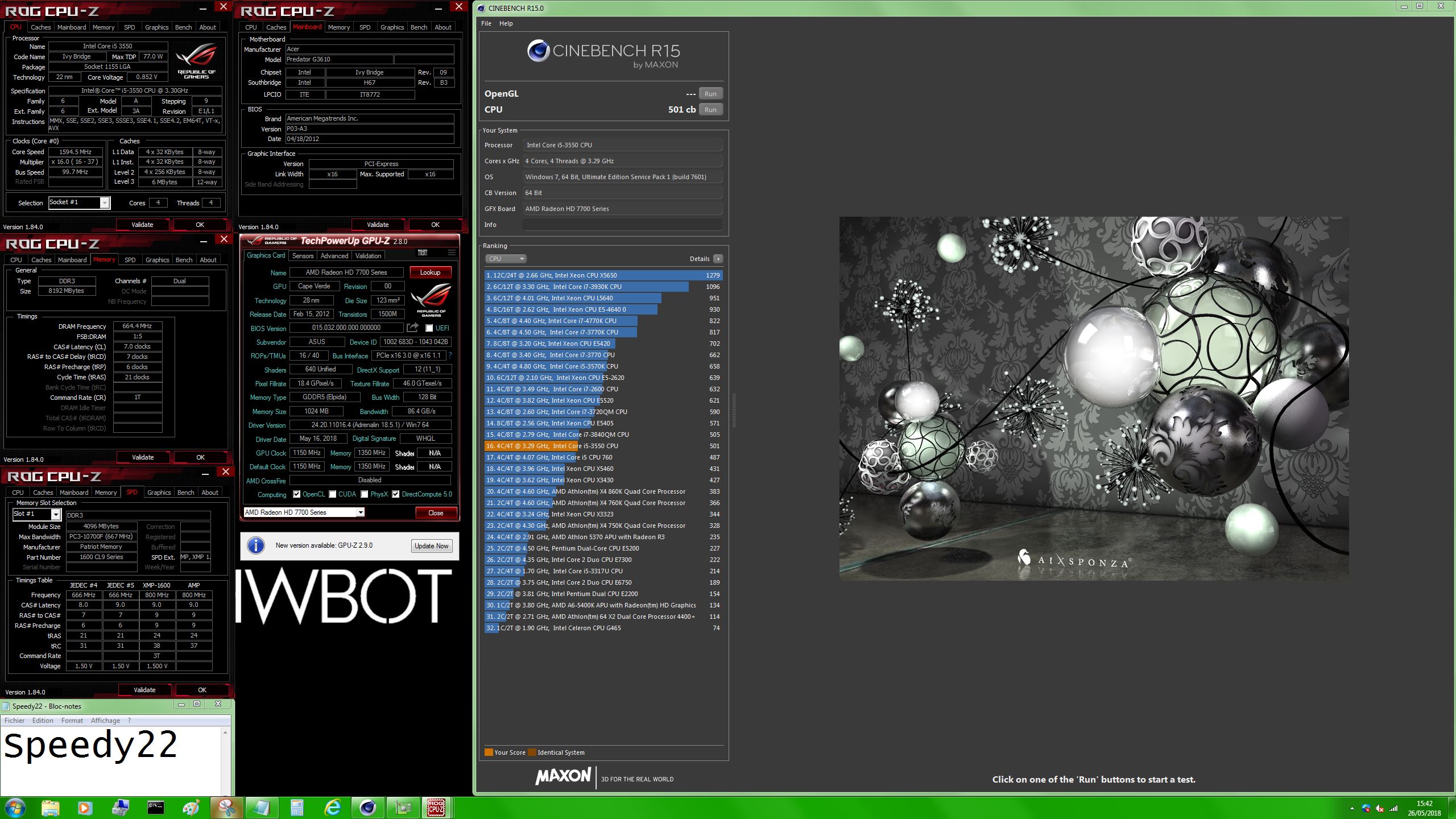Open Calculator from the taskbar
1456x819 pixels.
(297, 808)
